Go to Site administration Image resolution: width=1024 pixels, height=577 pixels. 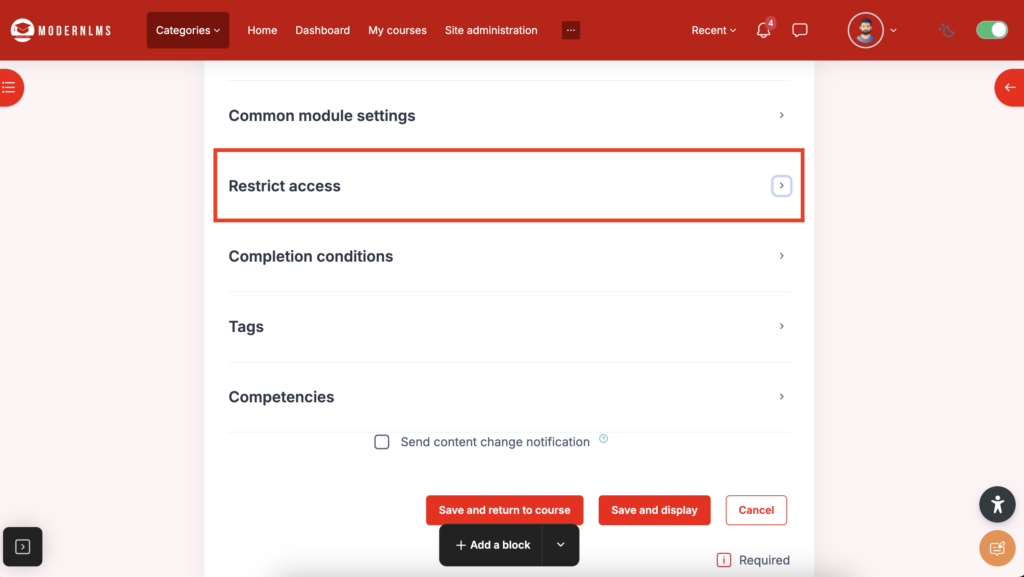pos(491,31)
